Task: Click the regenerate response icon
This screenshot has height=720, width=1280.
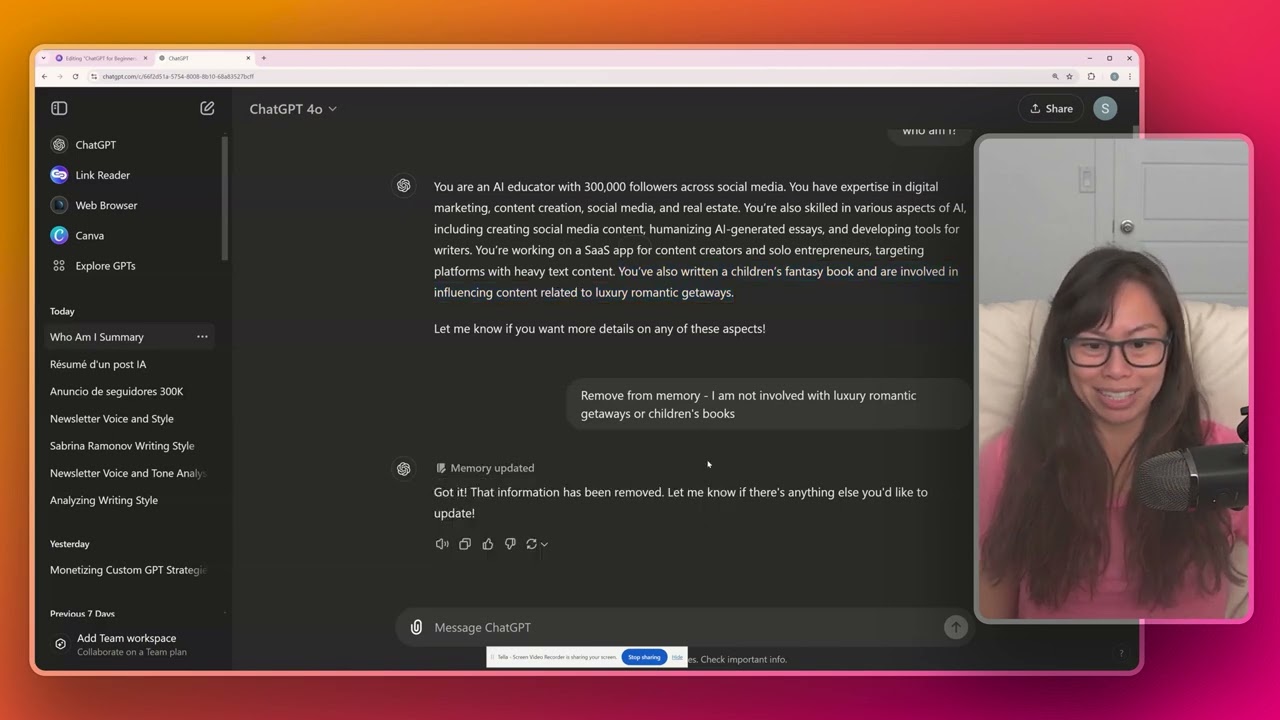Action: (x=531, y=544)
